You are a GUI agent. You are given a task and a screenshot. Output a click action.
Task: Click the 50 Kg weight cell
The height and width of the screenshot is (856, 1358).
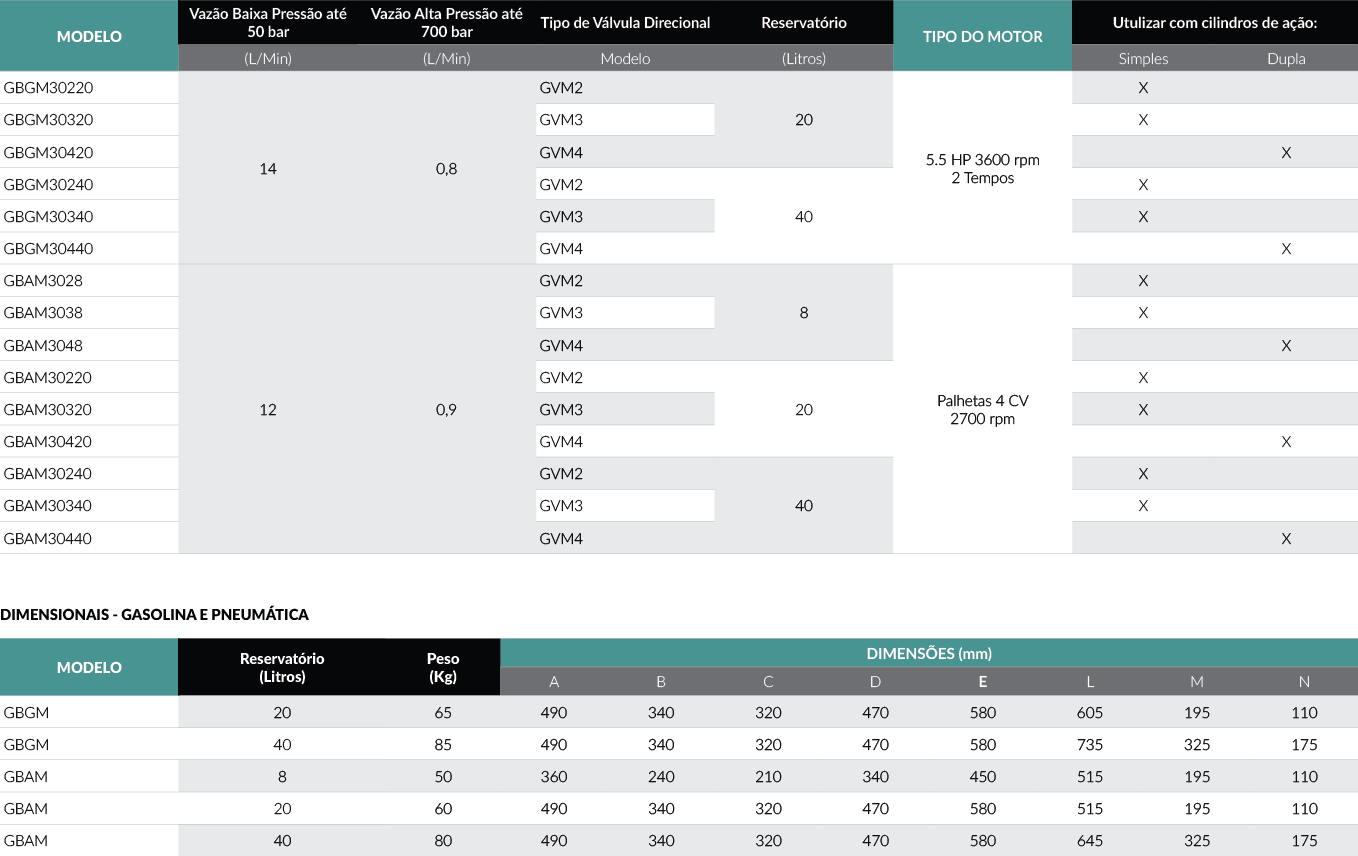(x=443, y=776)
